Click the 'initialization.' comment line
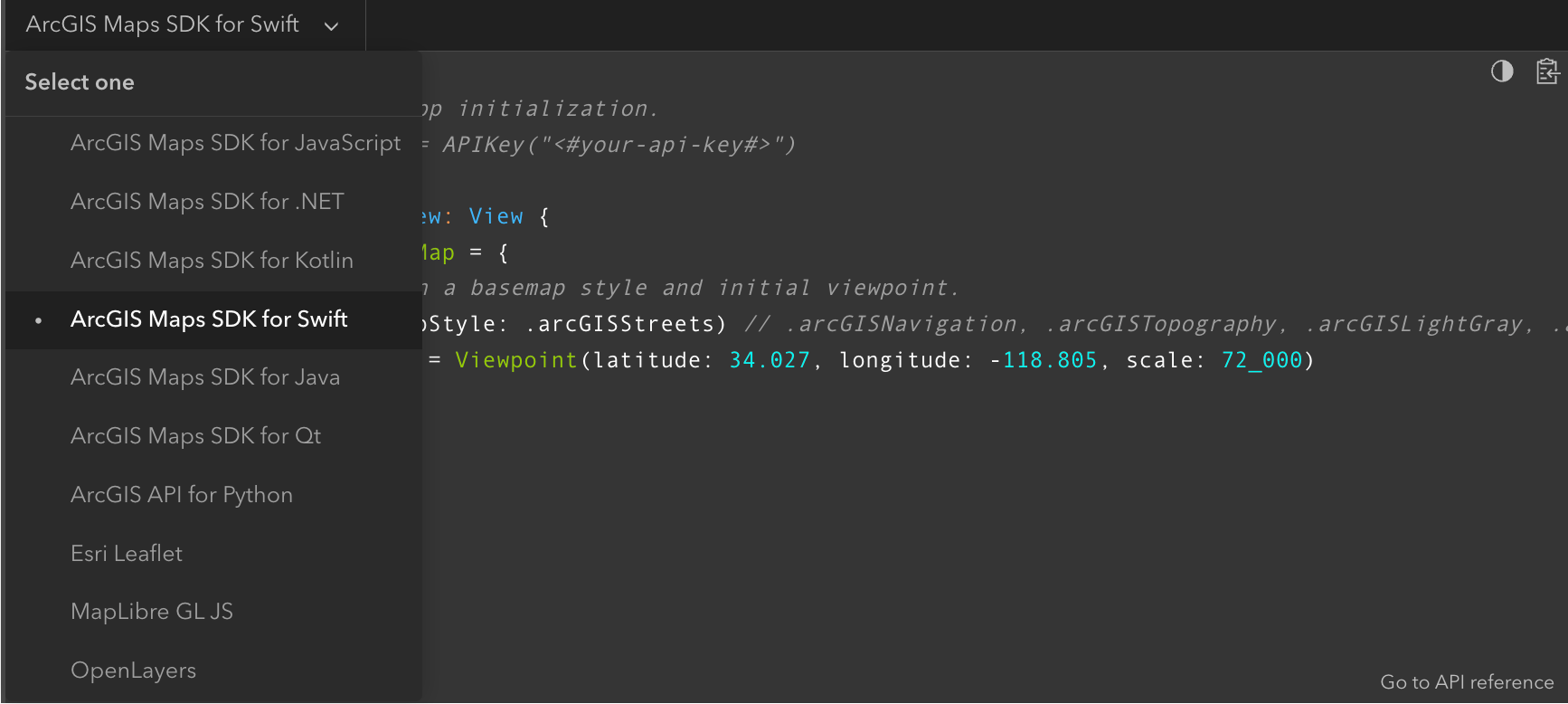1568x704 pixels. click(557, 109)
